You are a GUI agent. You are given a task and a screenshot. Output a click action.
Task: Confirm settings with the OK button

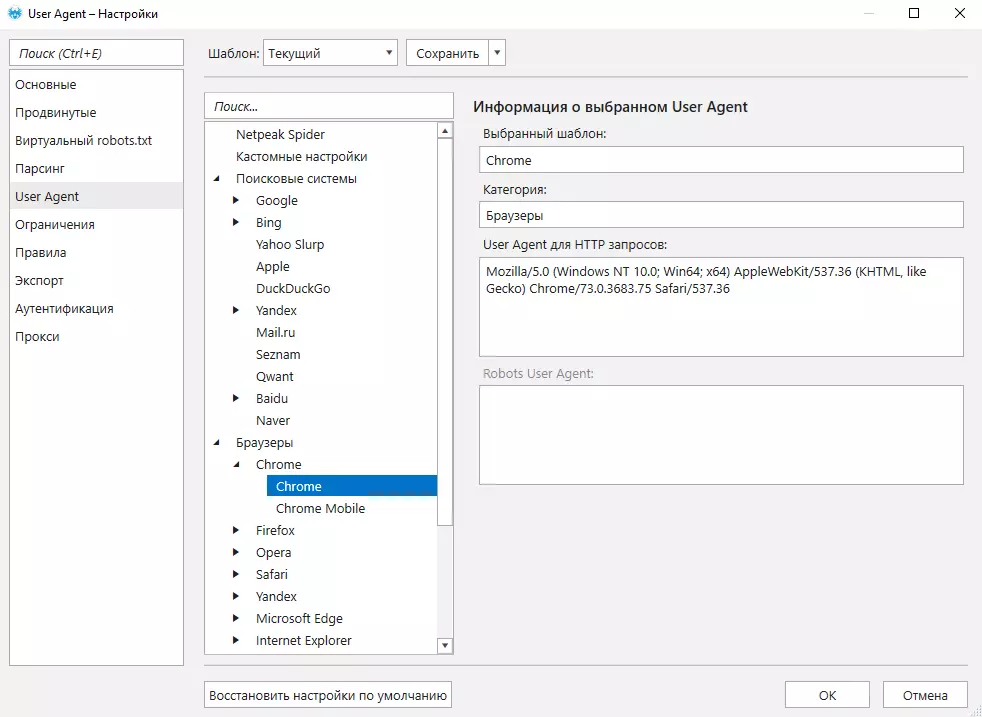pos(827,695)
